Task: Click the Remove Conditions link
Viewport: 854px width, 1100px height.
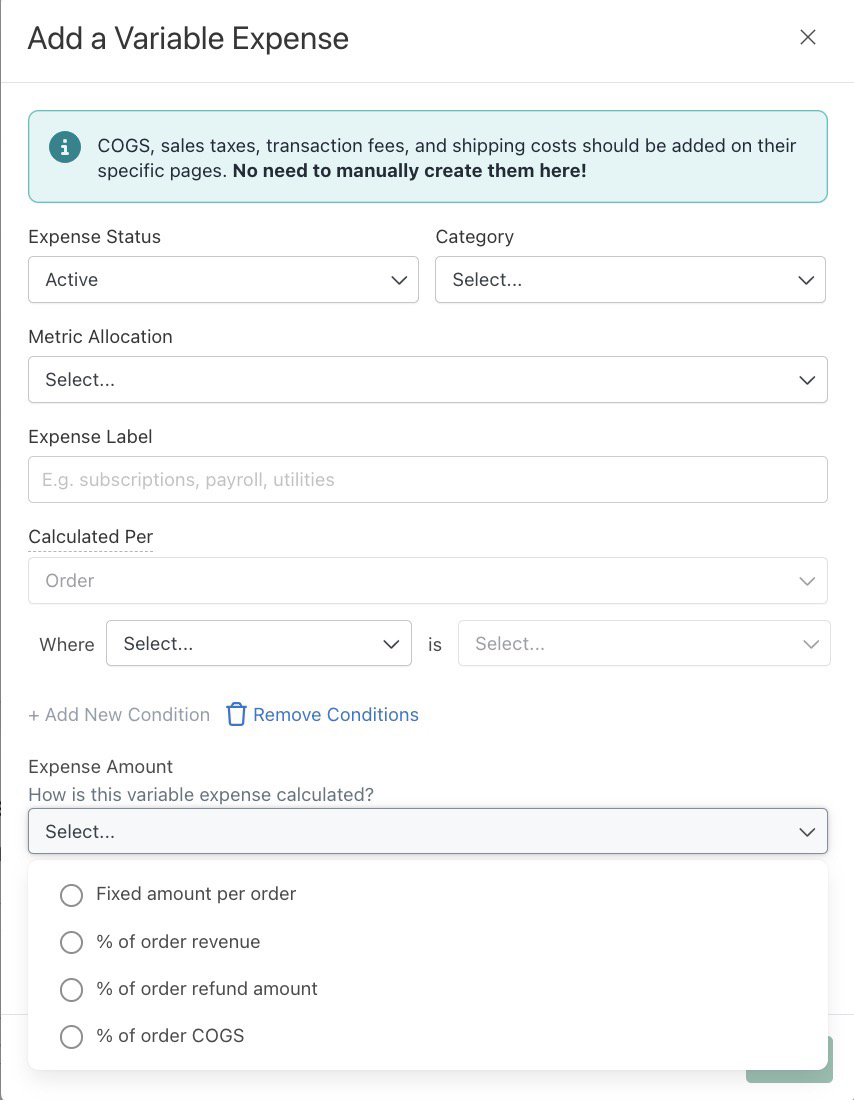Action: click(x=335, y=714)
